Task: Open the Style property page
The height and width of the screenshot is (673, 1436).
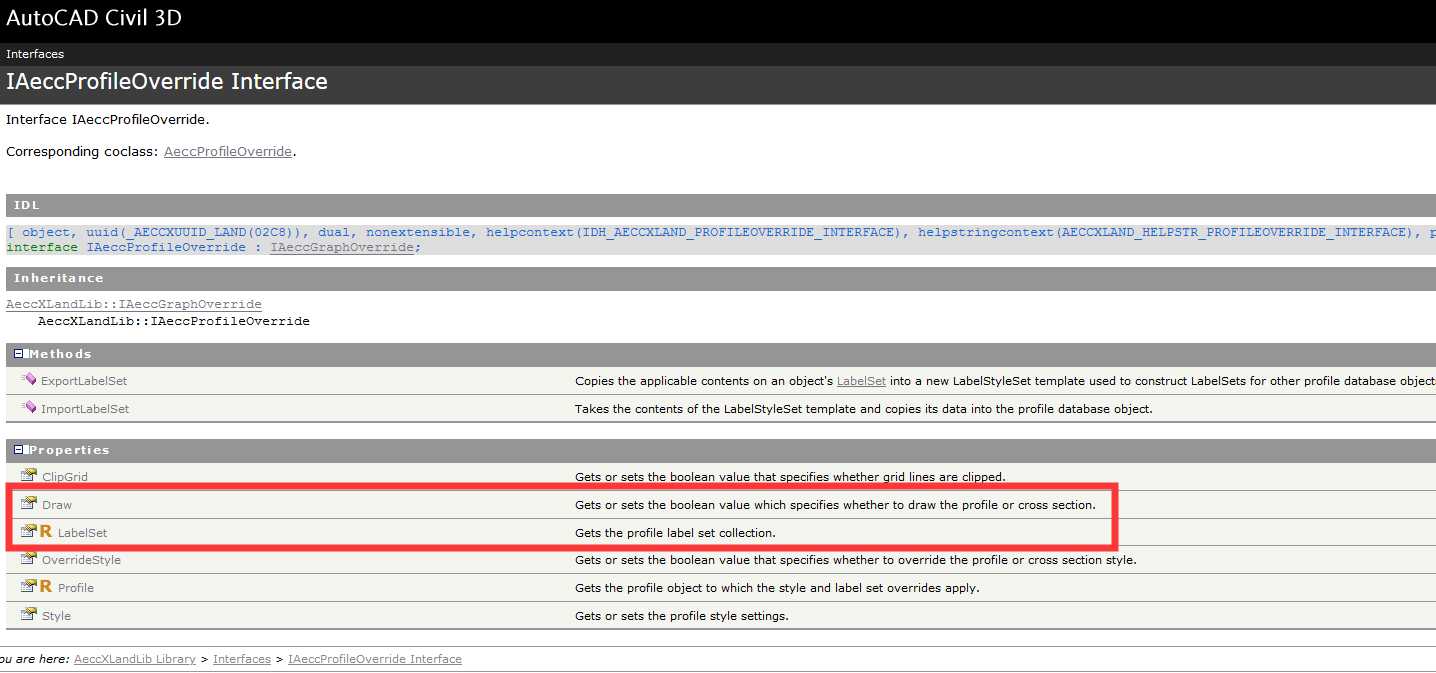Action: click(56, 616)
